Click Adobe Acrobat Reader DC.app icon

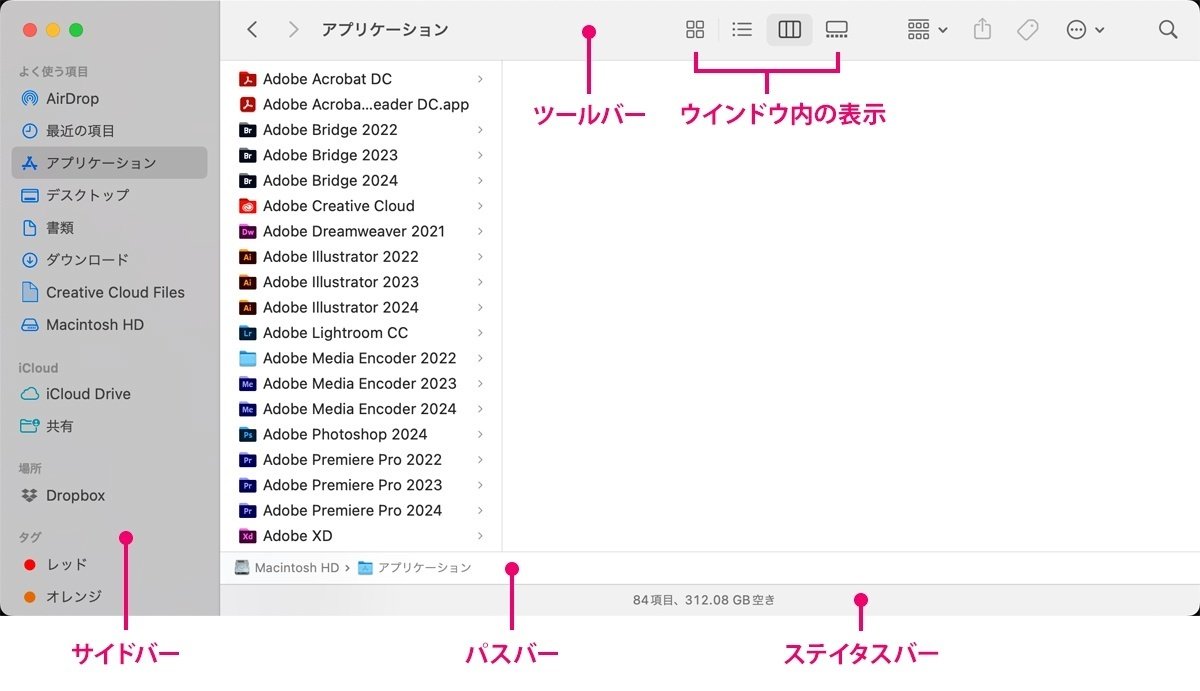(x=248, y=104)
